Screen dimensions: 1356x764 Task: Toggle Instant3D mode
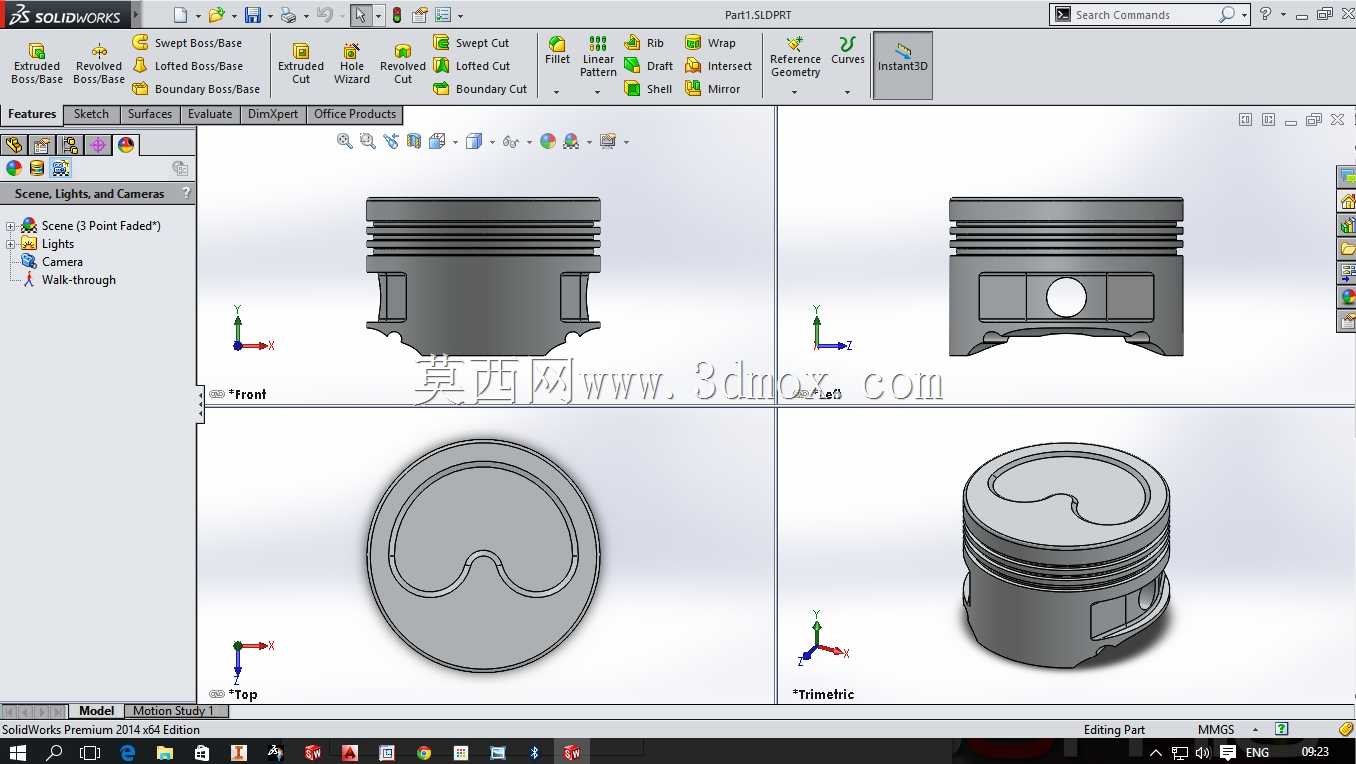903,65
